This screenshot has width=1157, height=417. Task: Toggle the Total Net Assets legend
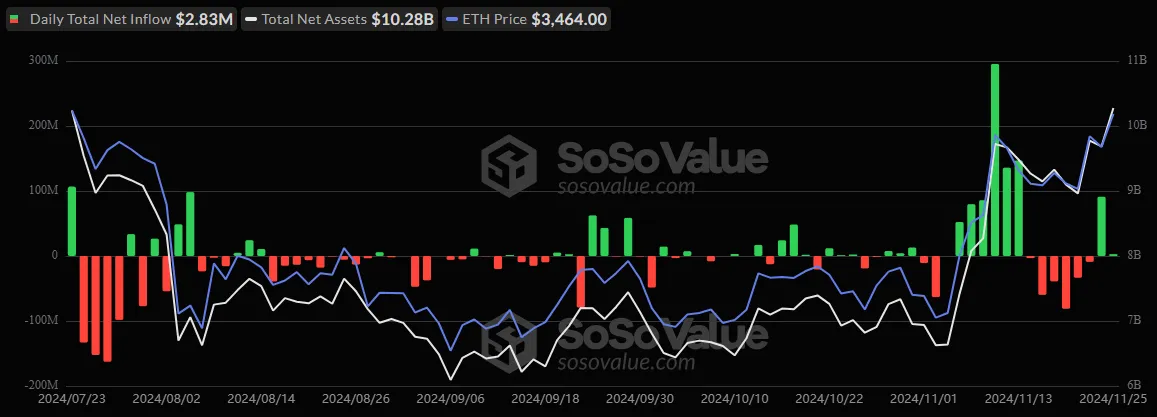tap(340, 20)
